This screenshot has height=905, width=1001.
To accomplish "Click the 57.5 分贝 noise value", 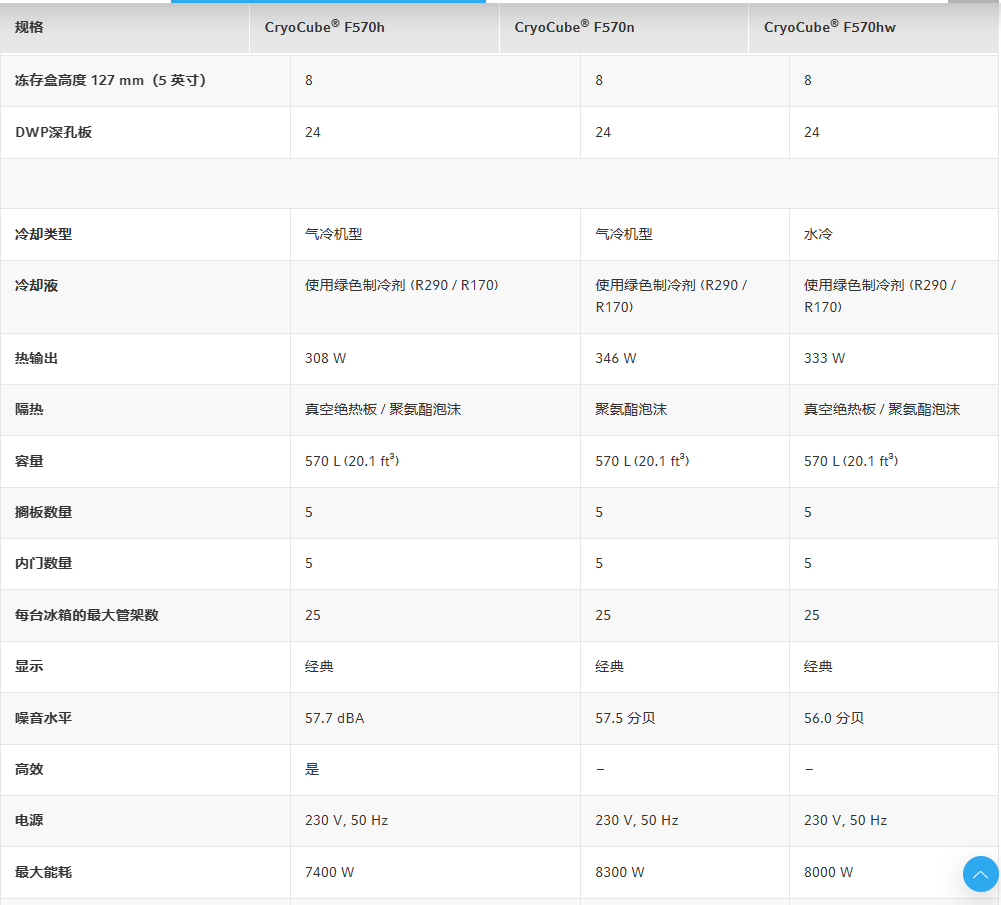I will 625,718.
